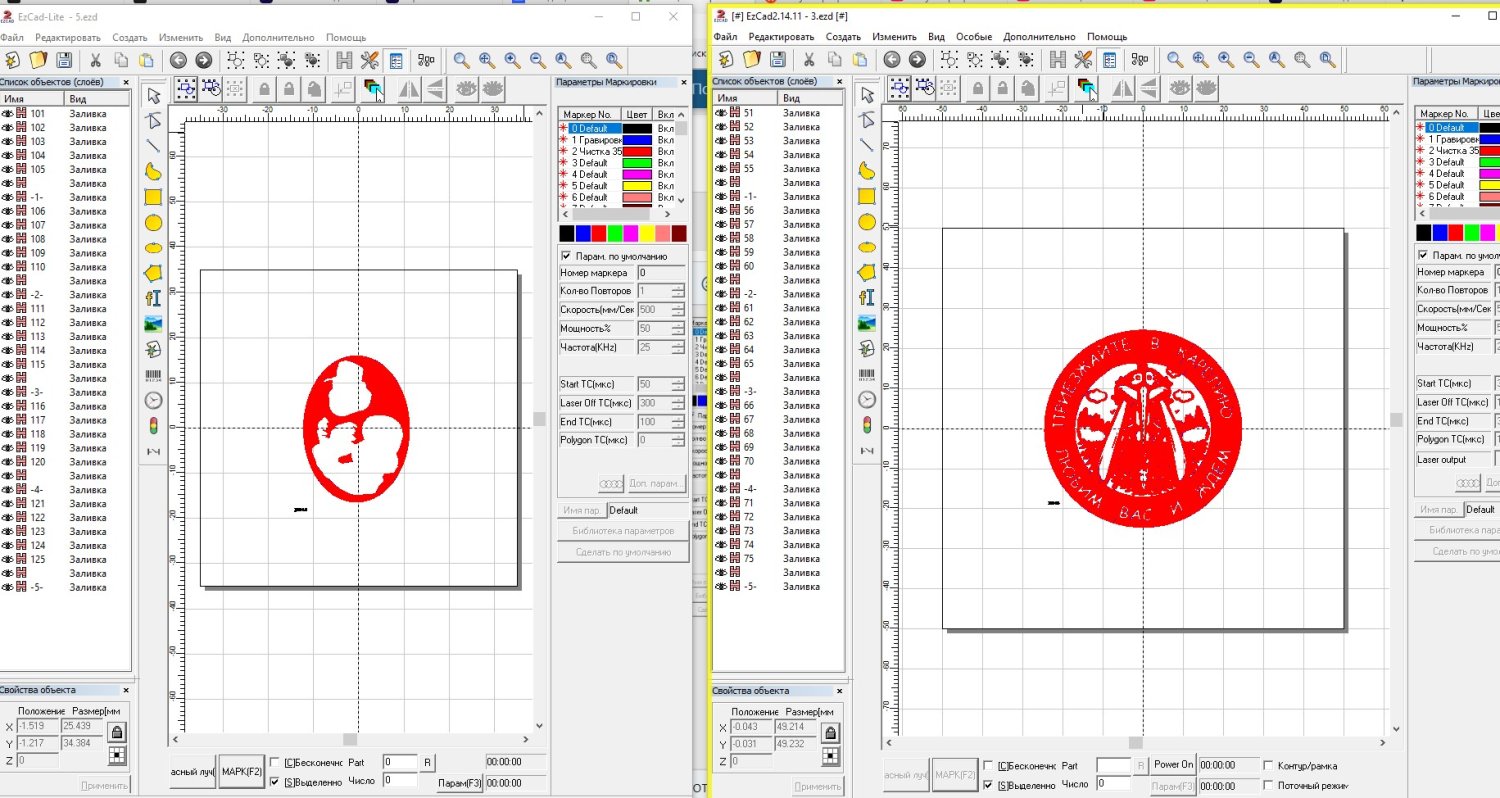Click the МАРК(F2) button in left window
Viewport: 1500px width, 798px height.
click(x=242, y=771)
